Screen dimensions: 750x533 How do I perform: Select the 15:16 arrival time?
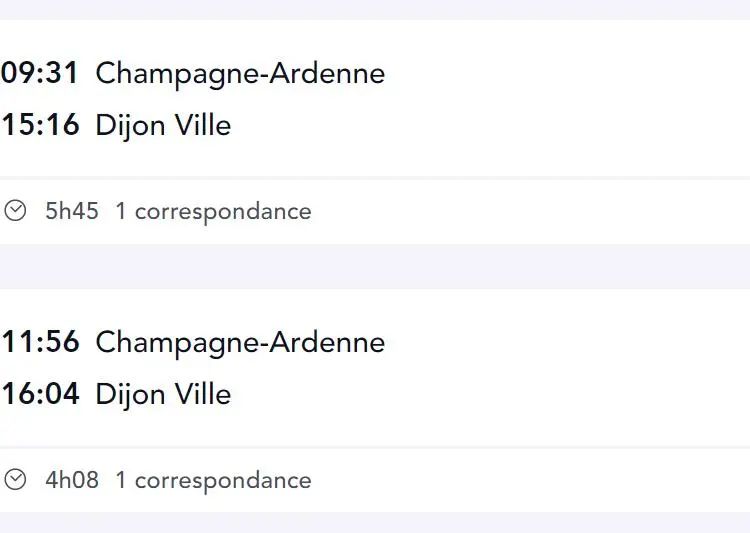[x=40, y=125]
